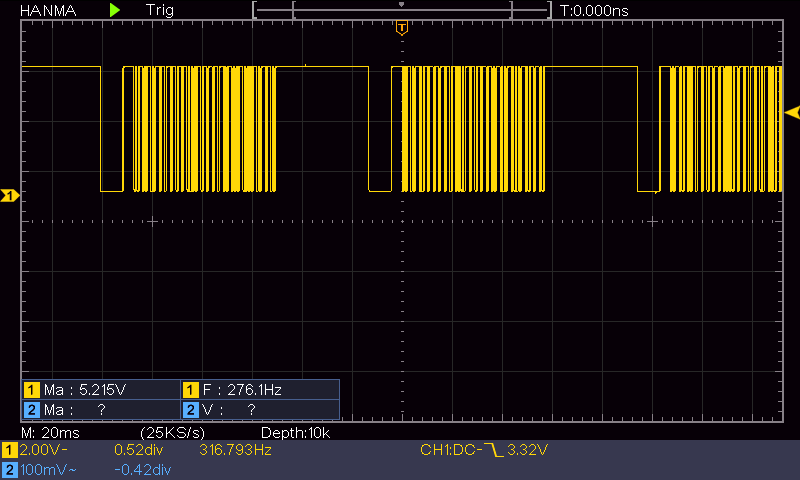Open the Depth:10k memory depth setting

pyautogui.click(x=295, y=432)
